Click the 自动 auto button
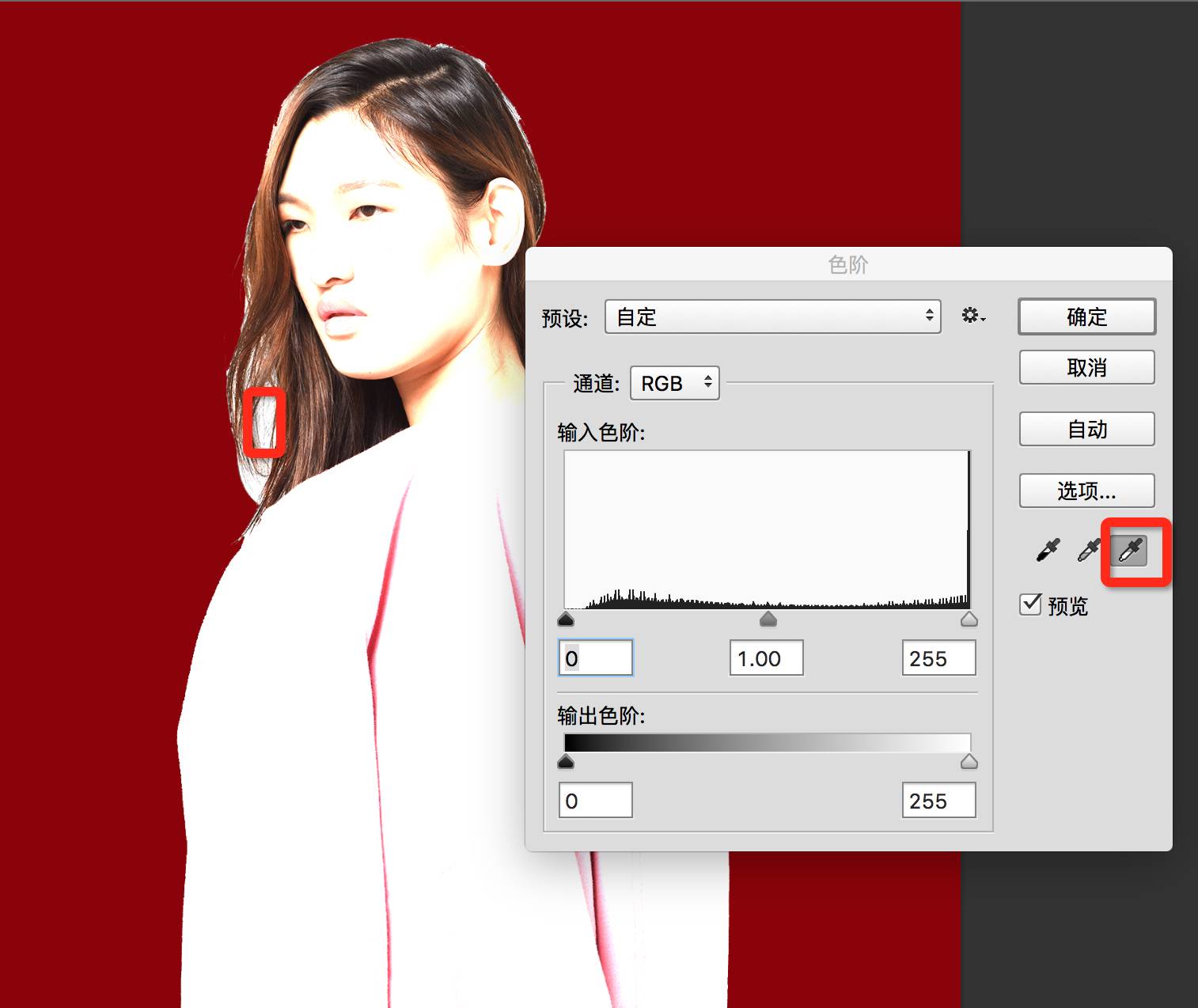This screenshot has height=1008, width=1198. tap(1086, 429)
